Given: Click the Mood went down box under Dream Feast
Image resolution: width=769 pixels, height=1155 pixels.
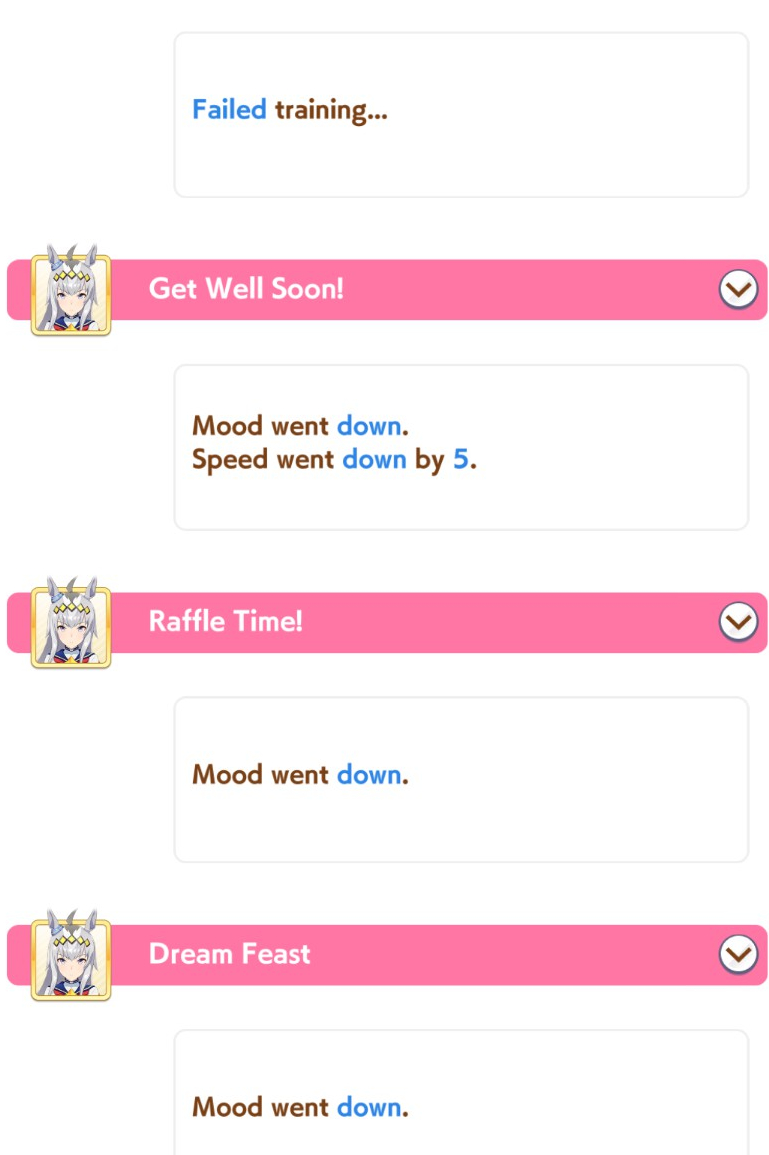Looking at the screenshot, I should [x=461, y=1092].
